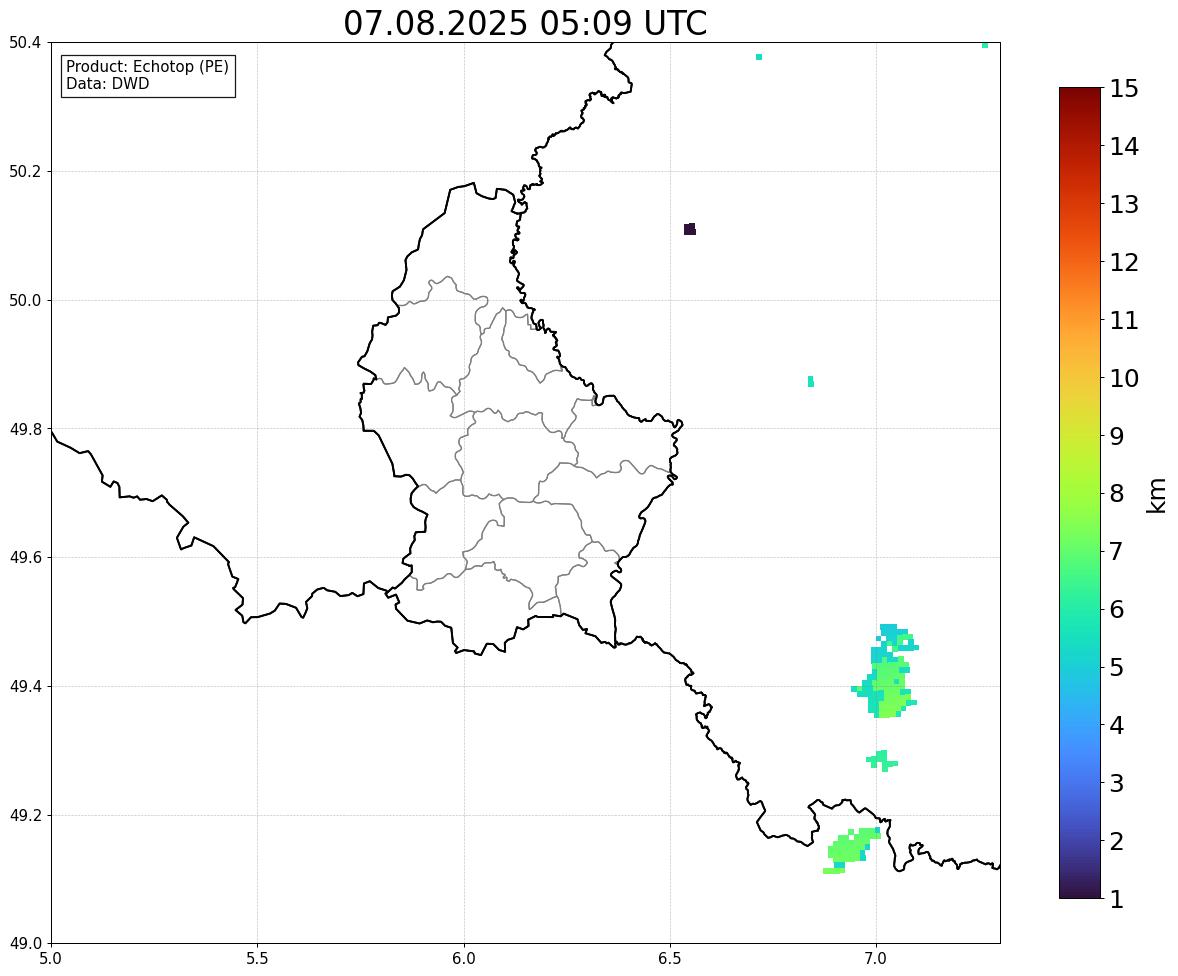Click y-axis label '50.4'
1178x976 pixels.
pos(25,43)
